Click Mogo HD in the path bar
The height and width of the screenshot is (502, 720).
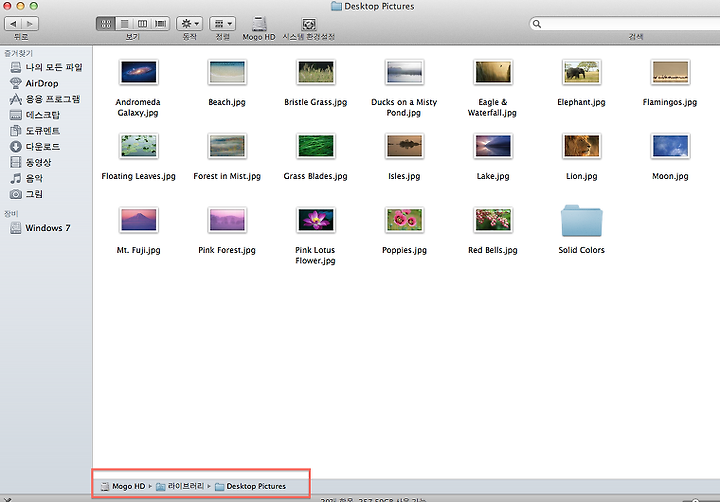pyautogui.click(x=123, y=486)
